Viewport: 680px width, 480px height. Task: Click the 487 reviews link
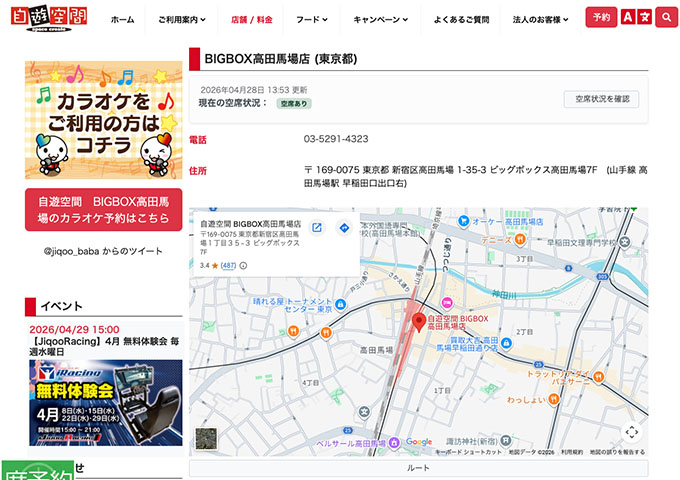click(x=229, y=266)
